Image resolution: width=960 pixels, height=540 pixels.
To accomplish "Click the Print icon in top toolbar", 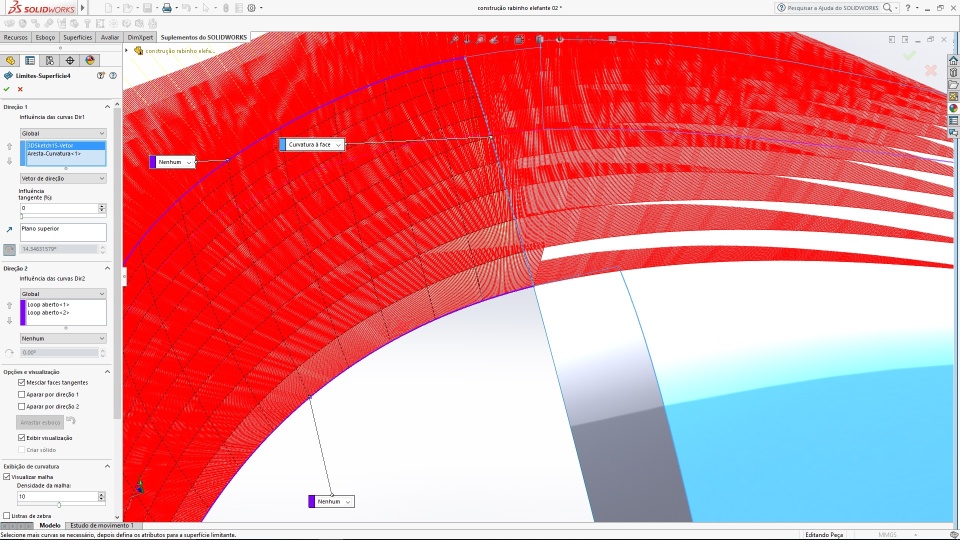I will tap(167, 8).
